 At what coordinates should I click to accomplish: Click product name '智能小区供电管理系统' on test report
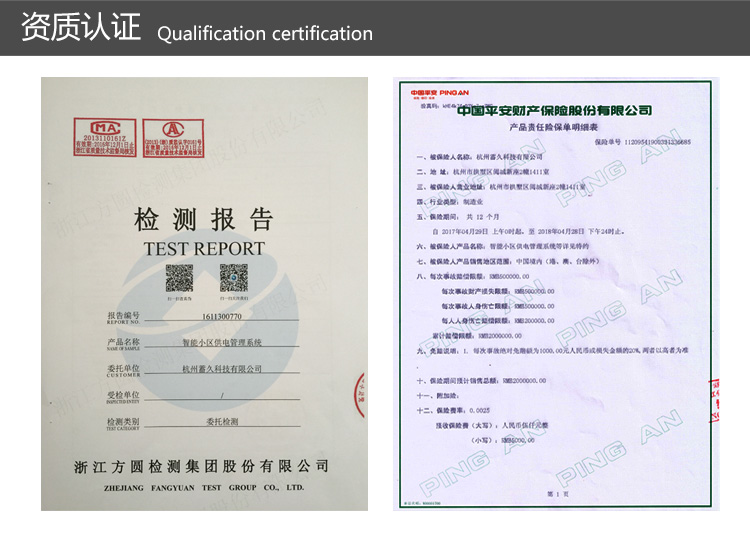click(x=222, y=342)
